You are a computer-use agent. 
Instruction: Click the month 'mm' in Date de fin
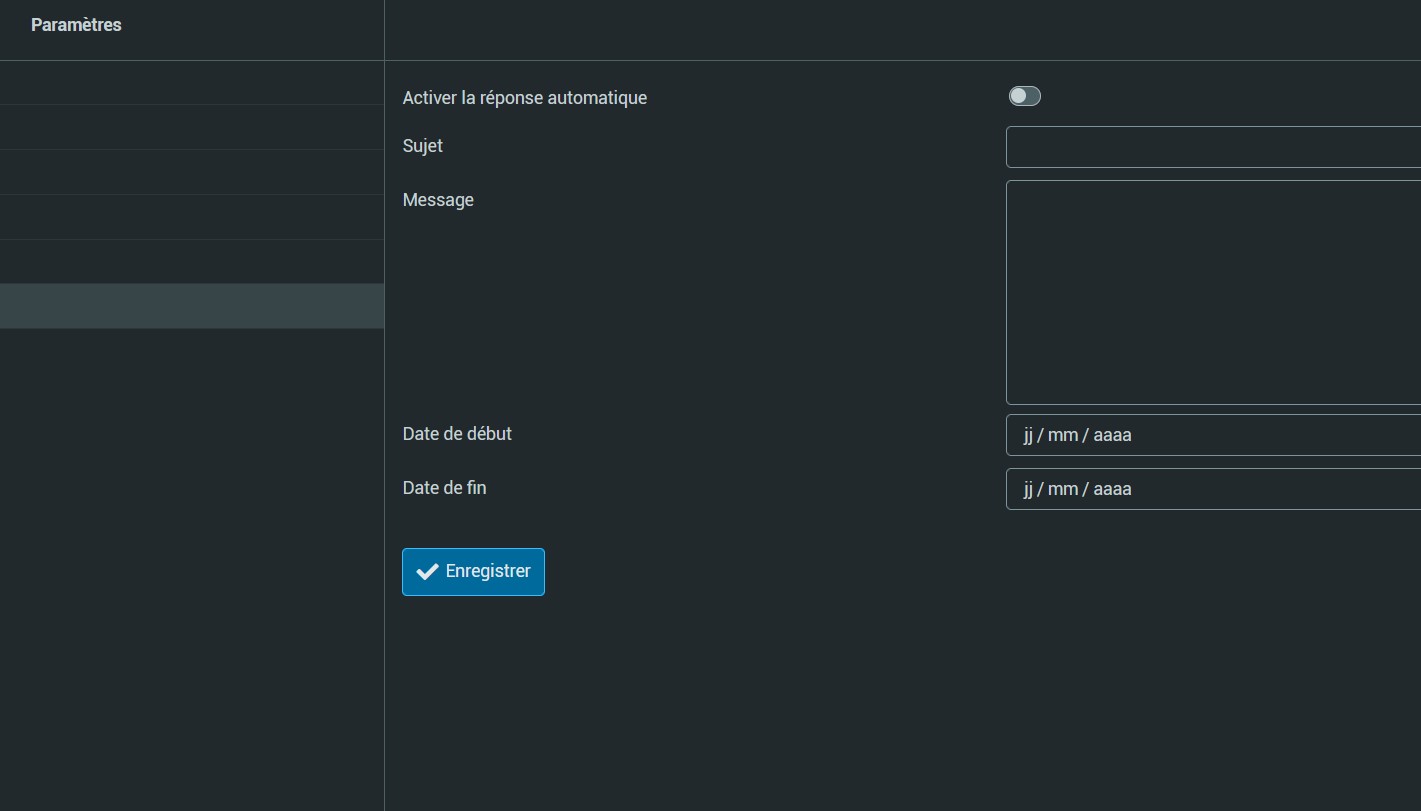tap(1062, 489)
